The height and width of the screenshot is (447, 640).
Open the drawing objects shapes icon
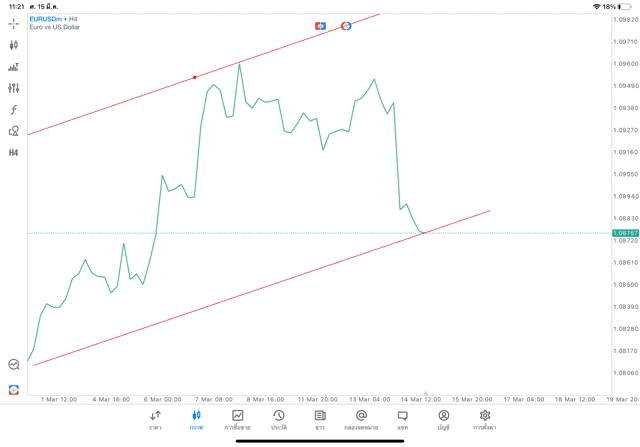[13, 131]
